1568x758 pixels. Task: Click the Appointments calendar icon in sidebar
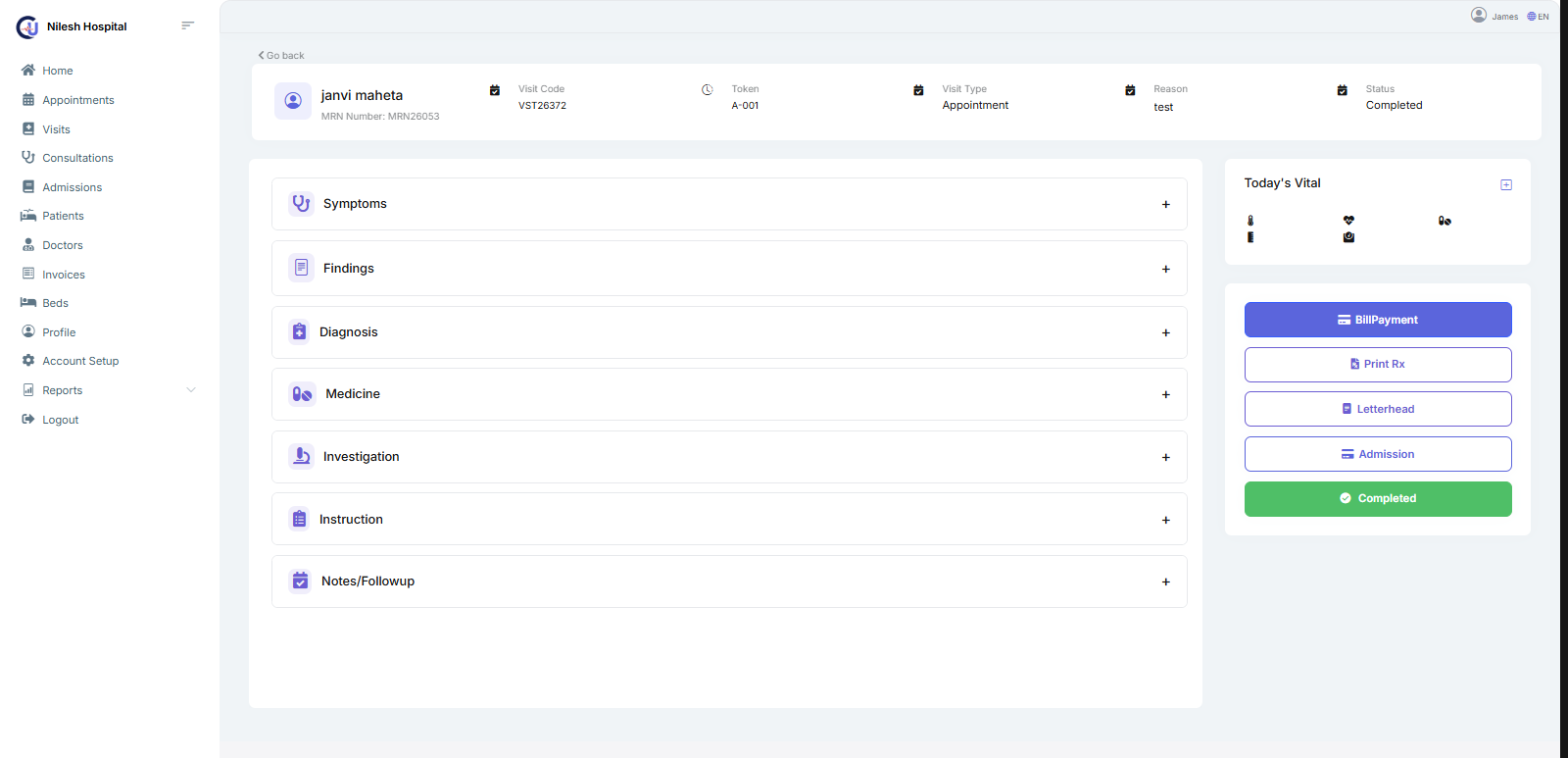[x=28, y=100]
